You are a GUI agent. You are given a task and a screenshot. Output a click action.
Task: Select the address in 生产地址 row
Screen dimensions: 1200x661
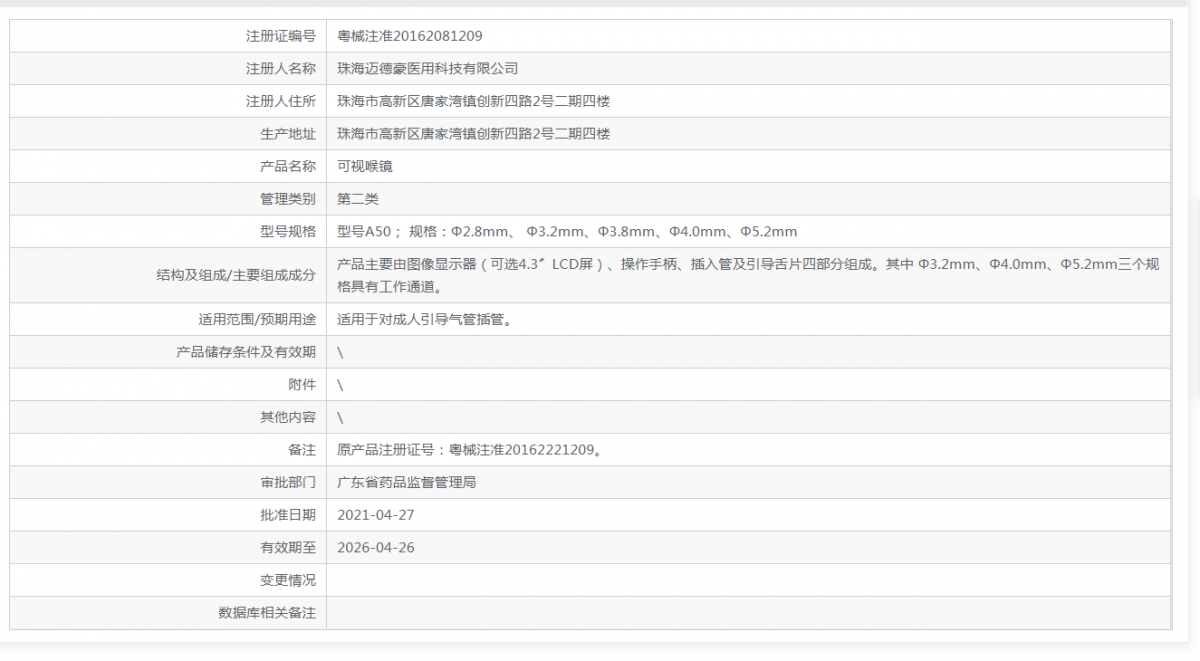coord(474,134)
